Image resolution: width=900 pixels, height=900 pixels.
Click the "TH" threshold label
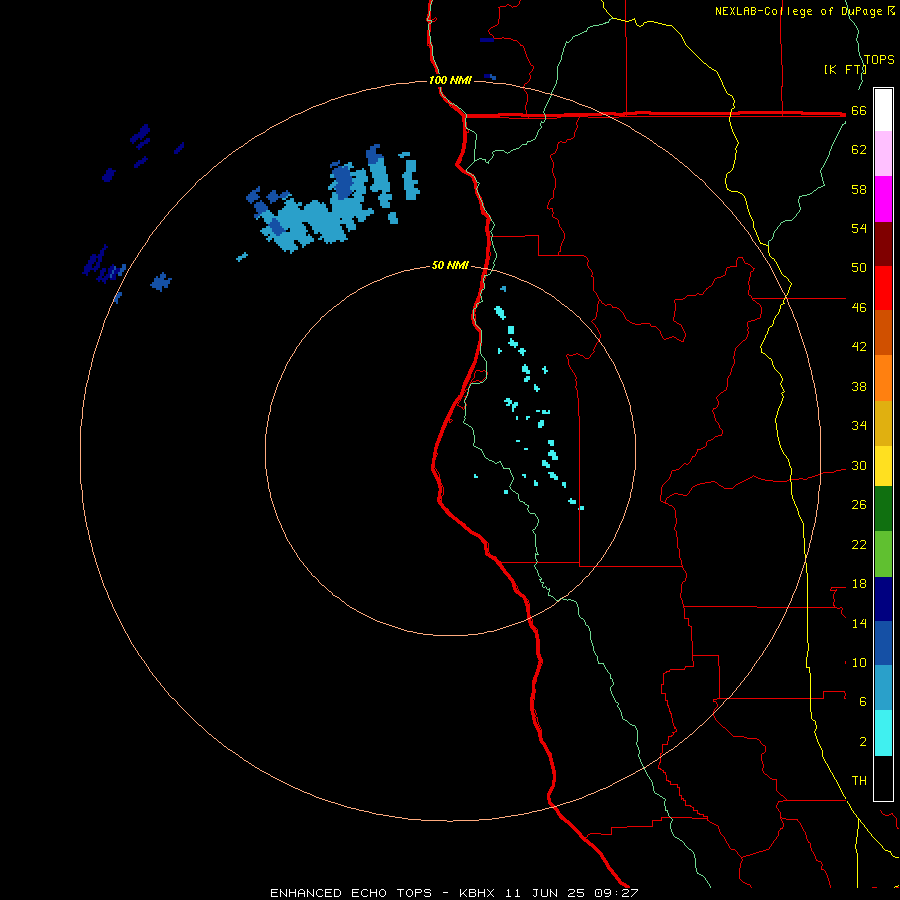[x=859, y=780]
